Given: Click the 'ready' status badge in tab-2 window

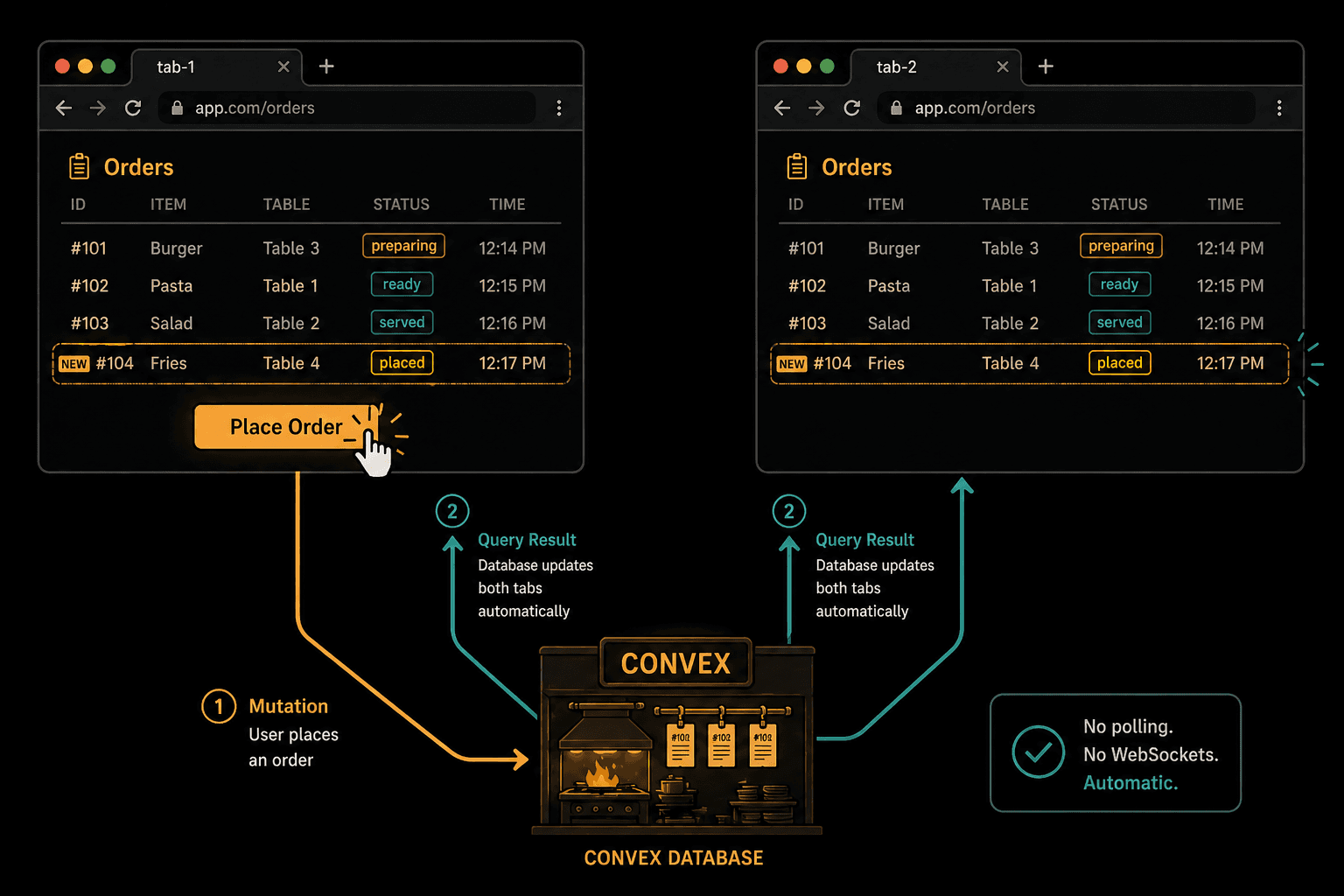Looking at the screenshot, I should pos(1119,284).
